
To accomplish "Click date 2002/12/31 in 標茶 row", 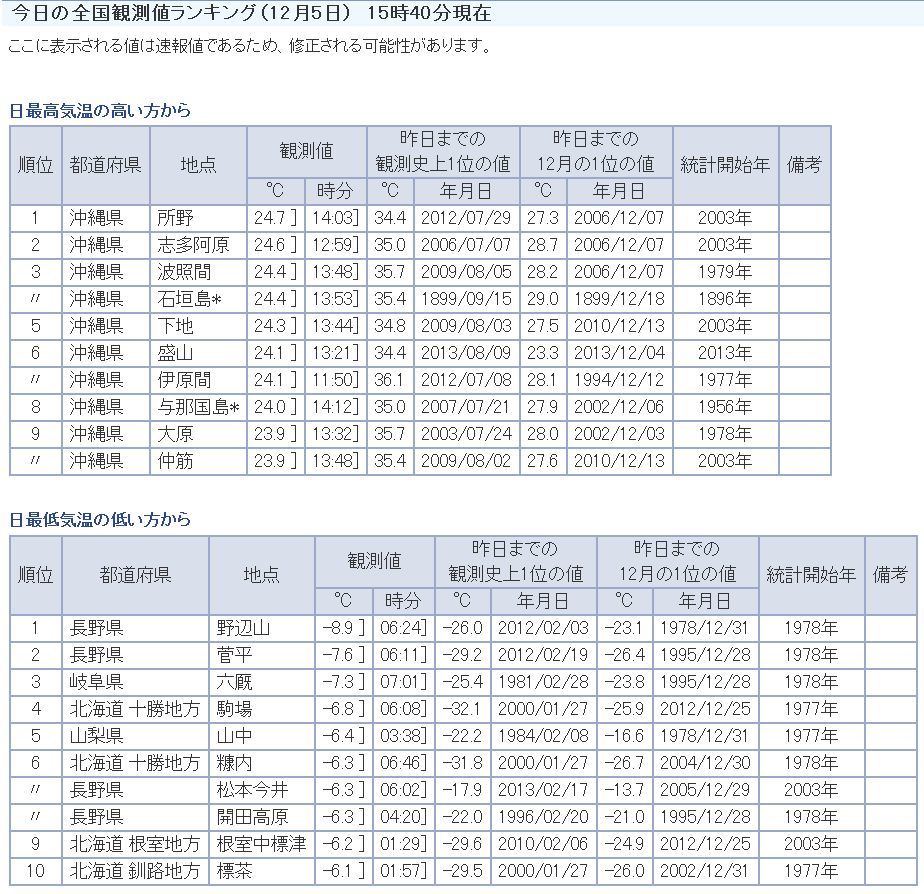I will point(705,871).
